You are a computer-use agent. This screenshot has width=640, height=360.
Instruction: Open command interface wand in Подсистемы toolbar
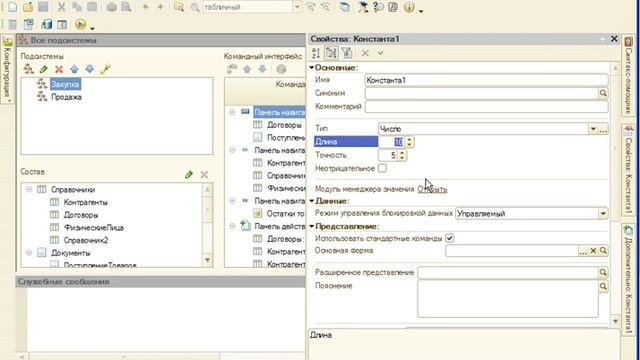(105, 69)
